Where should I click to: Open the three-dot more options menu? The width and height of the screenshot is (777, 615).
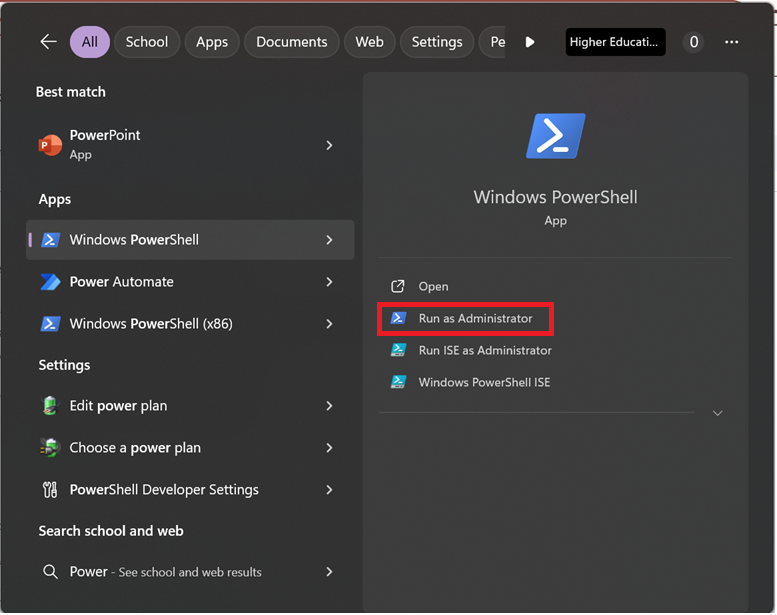(x=731, y=42)
